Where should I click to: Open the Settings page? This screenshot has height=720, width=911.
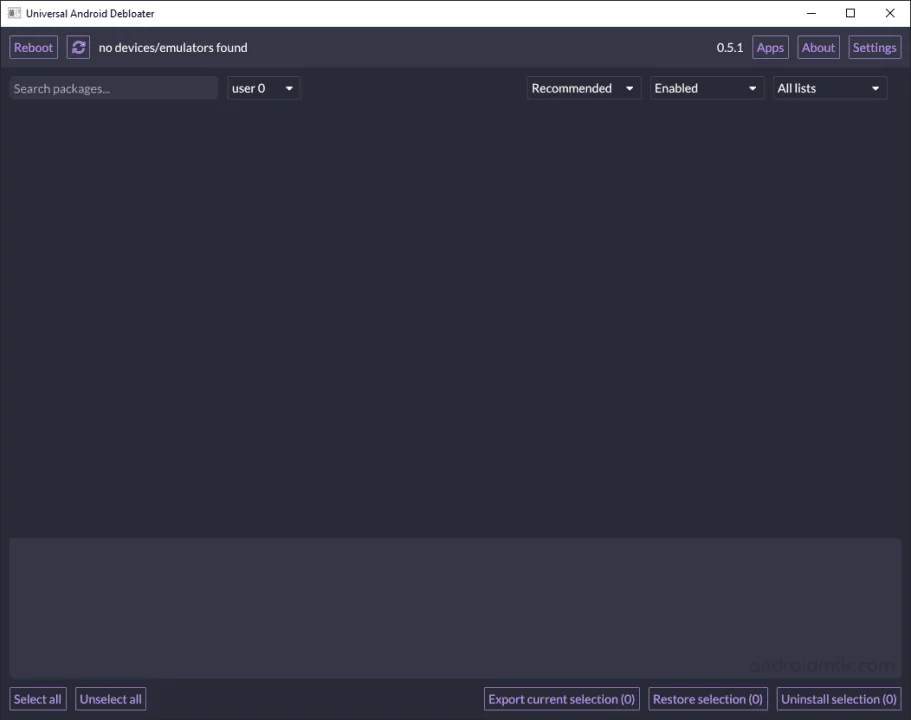click(874, 47)
